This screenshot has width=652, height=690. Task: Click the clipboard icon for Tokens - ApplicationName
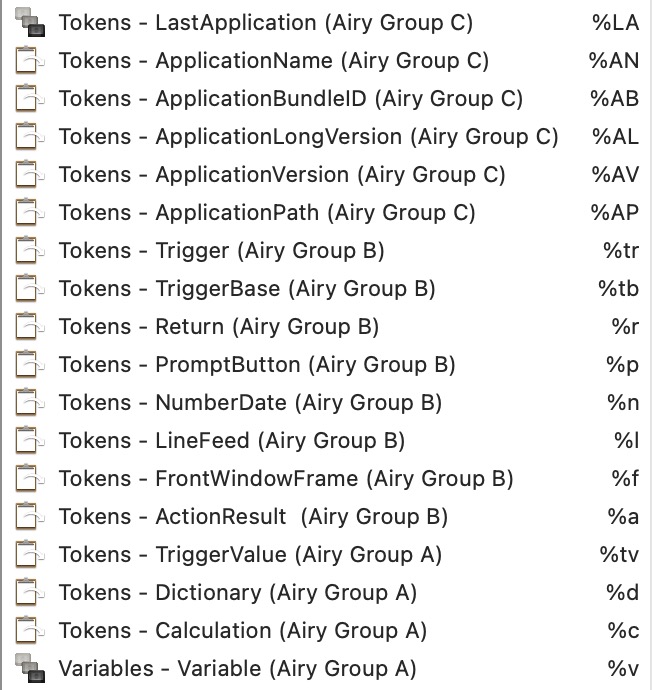[27, 61]
